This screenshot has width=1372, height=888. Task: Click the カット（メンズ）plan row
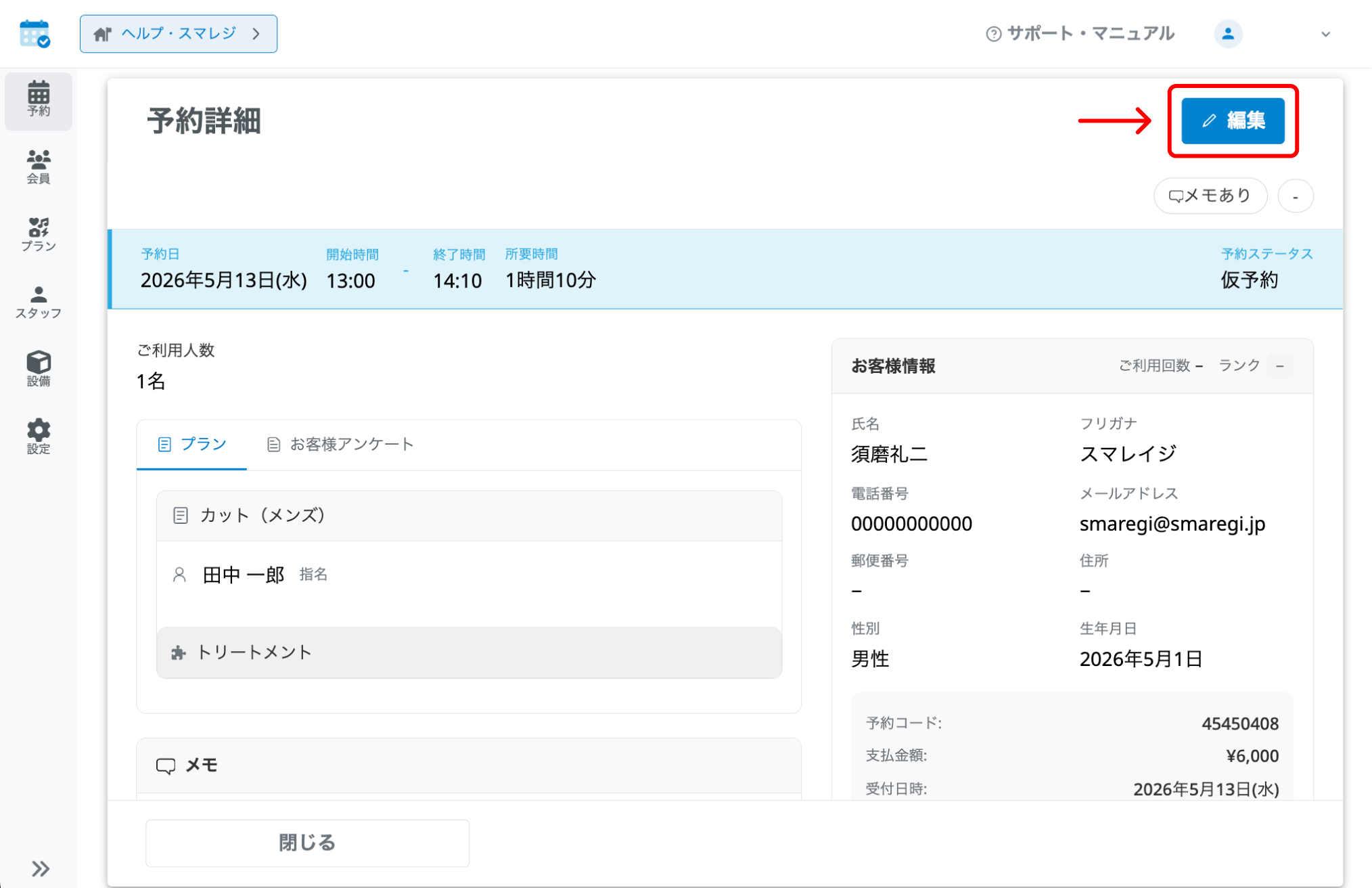tap(469, 516)
